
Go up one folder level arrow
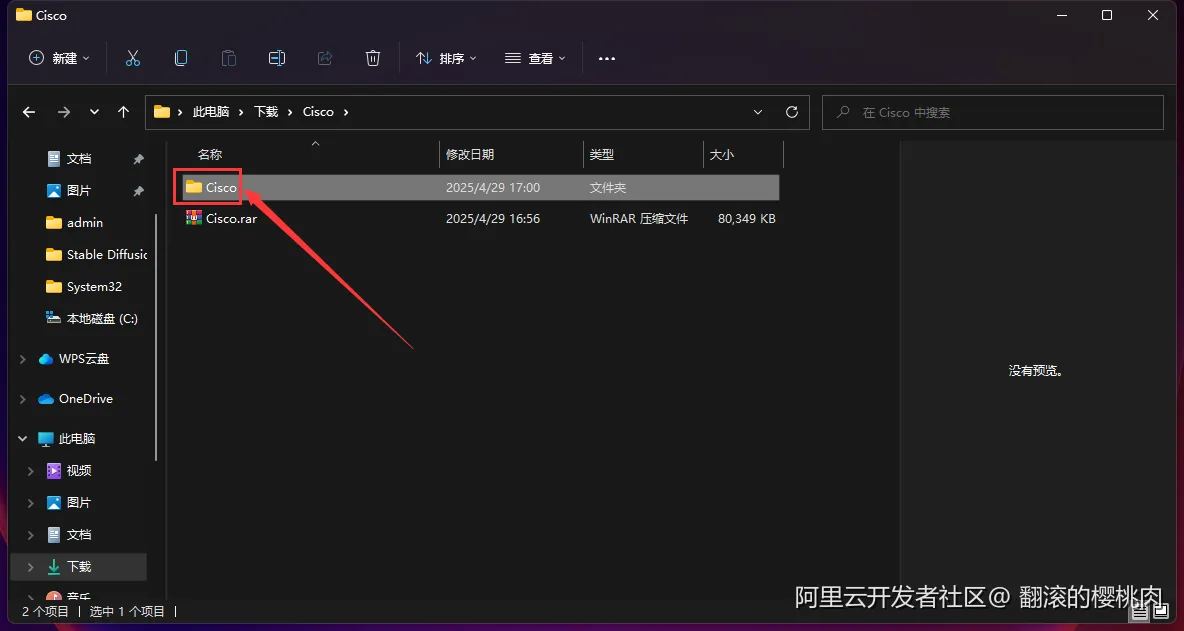point(124,112)
